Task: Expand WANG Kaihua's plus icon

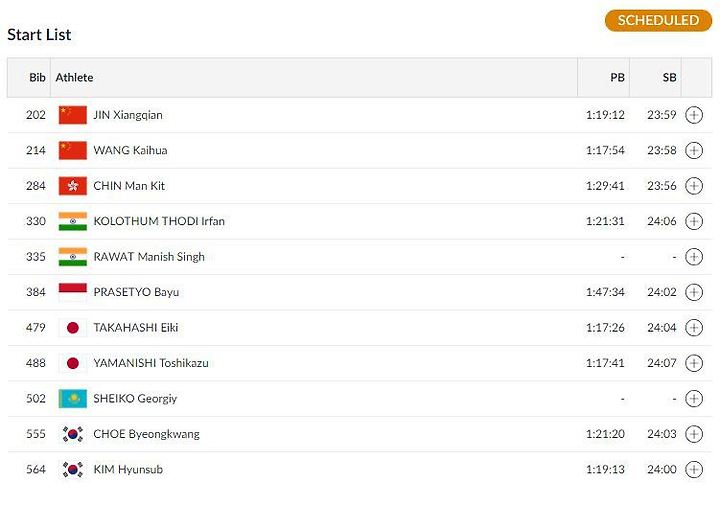Action: pos(694,150)
